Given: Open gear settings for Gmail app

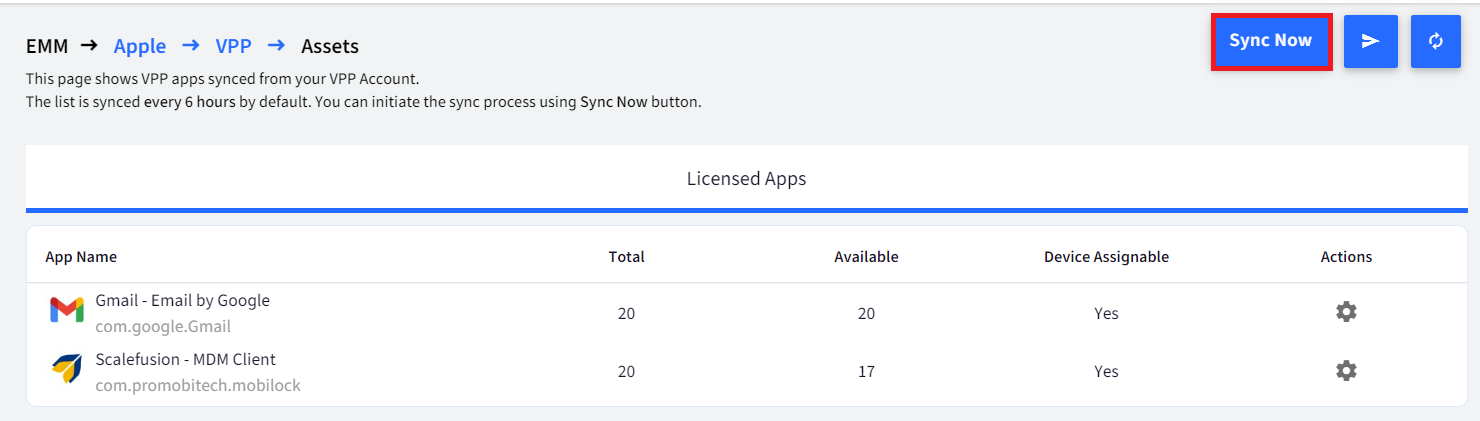Looking at the screenshot, I should point(1346,312).
